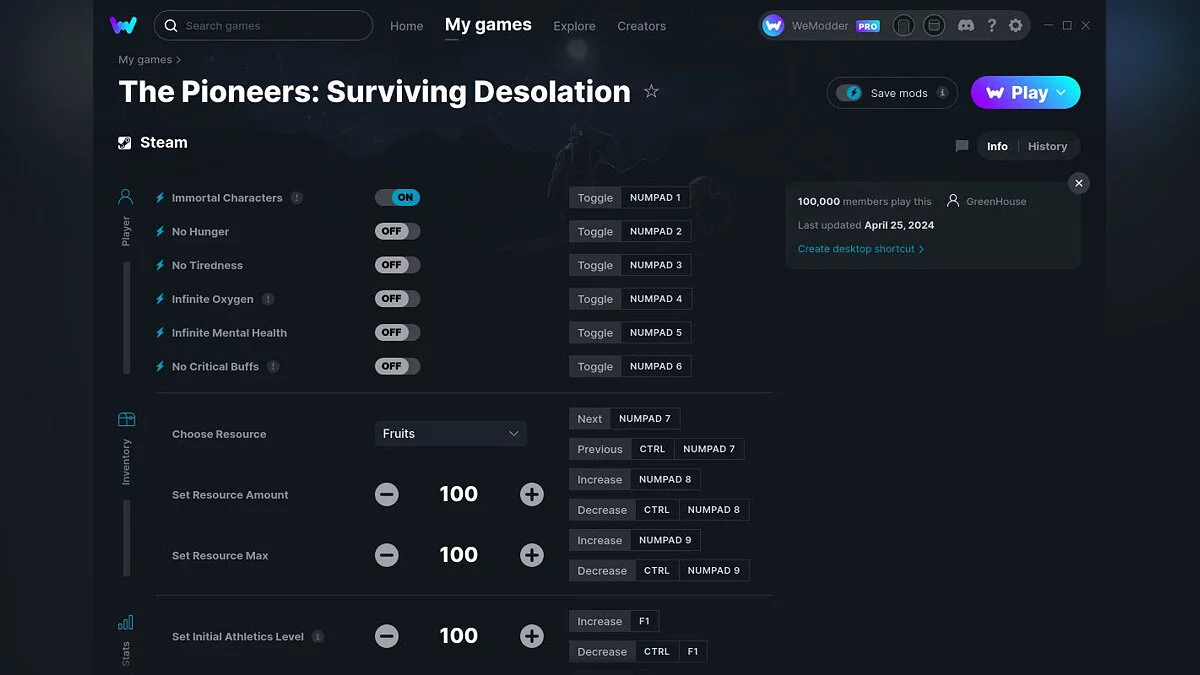1200x675 pixels.
Task: Open the My games tab
Action: click(488, 25)
